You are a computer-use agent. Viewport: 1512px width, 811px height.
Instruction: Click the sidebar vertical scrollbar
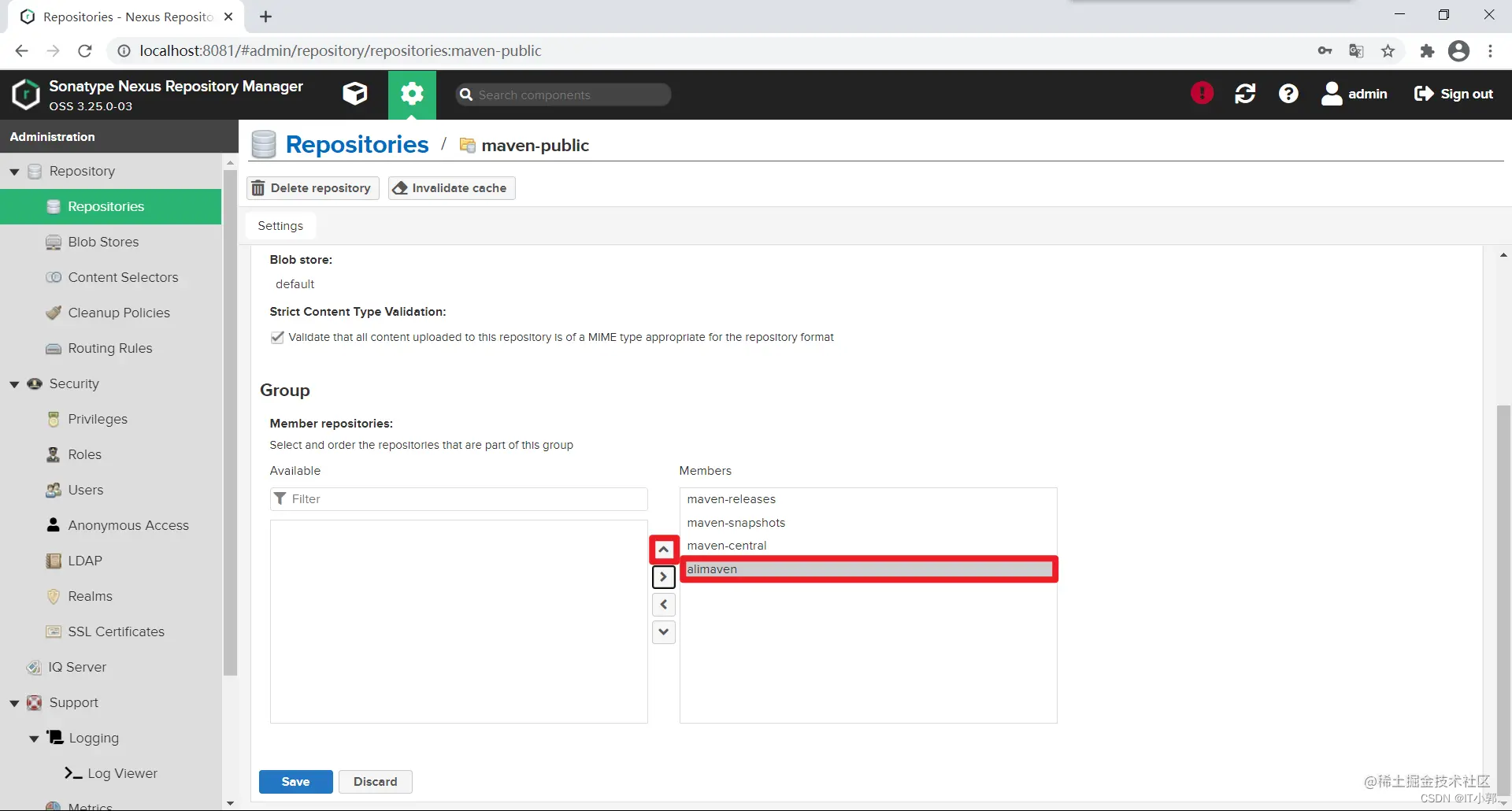pyautogui.click(x=231, y=422)
